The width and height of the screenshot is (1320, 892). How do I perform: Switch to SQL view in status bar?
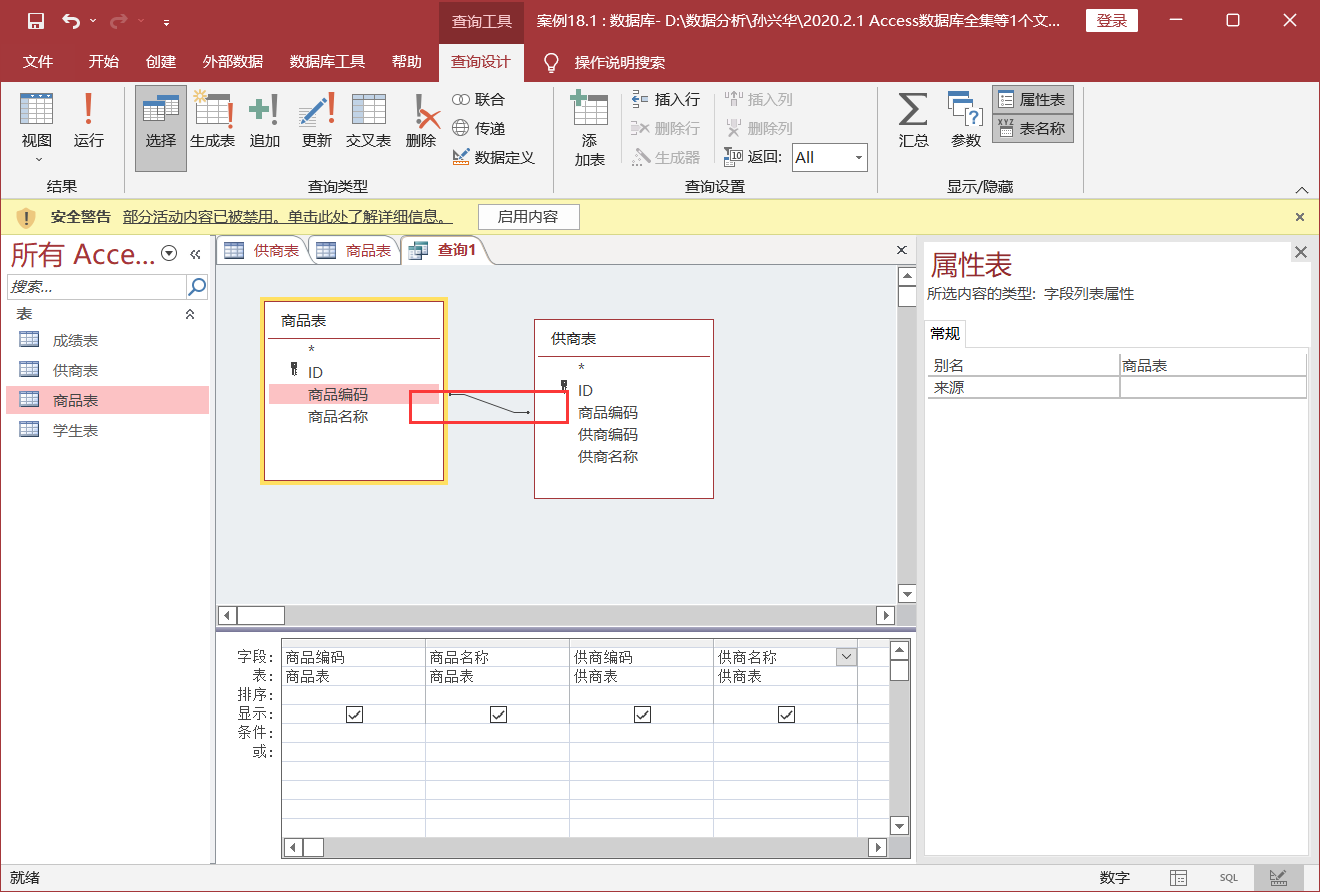tap(1228, 878)
